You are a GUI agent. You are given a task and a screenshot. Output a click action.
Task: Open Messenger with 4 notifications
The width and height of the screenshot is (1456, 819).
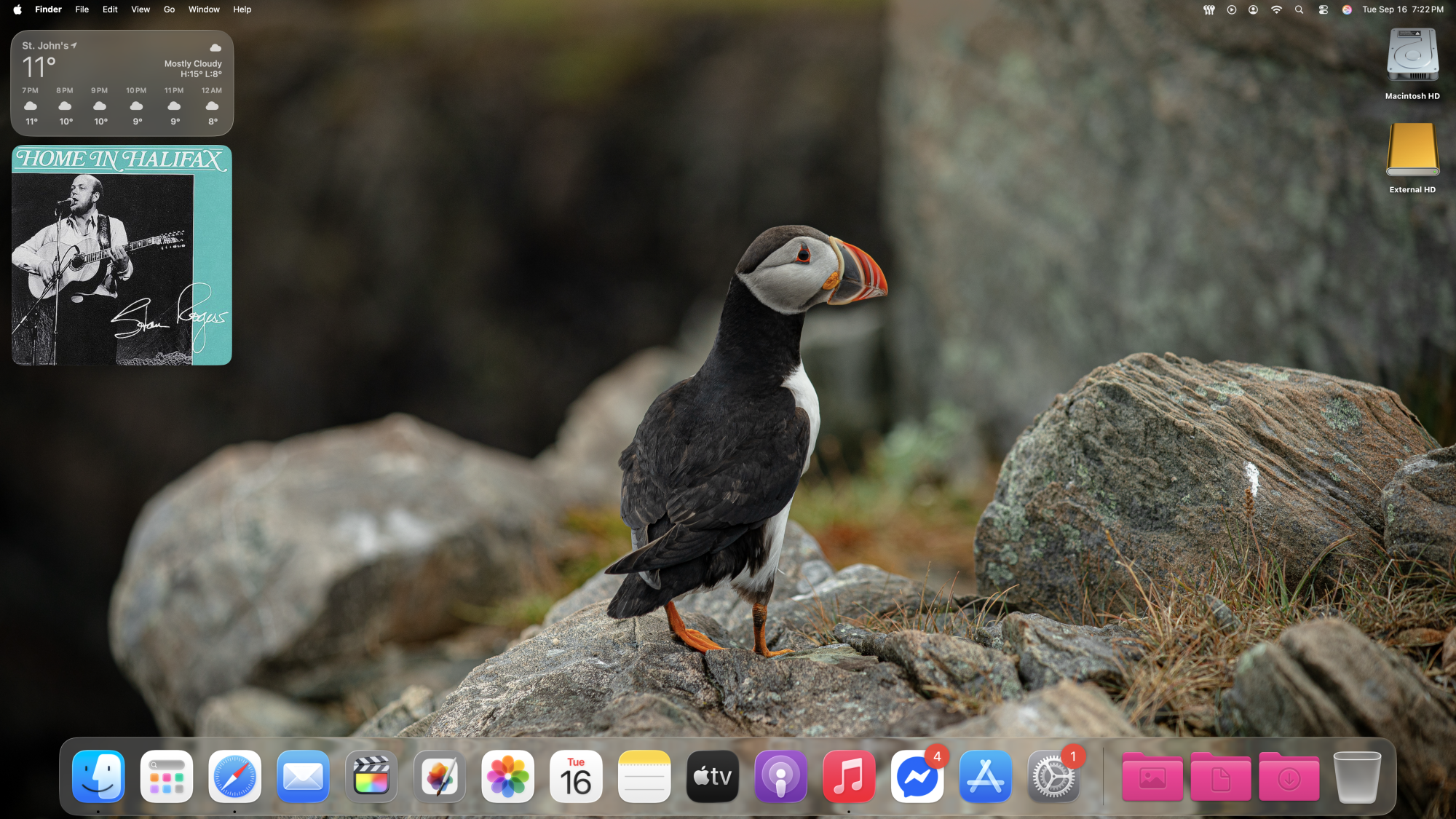(x=917, y=777)
